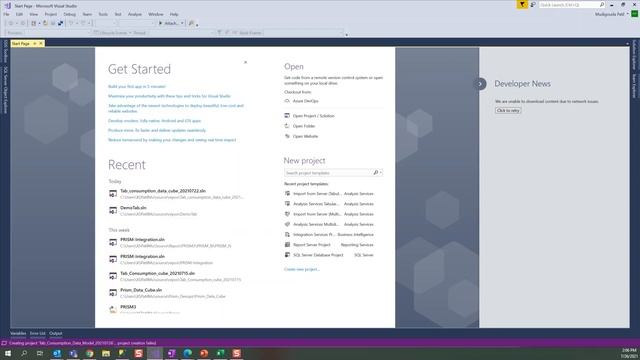This screenshot has width=640, height=360.
Task: Click the 'Click to retry' button
Action: [508, 110]
